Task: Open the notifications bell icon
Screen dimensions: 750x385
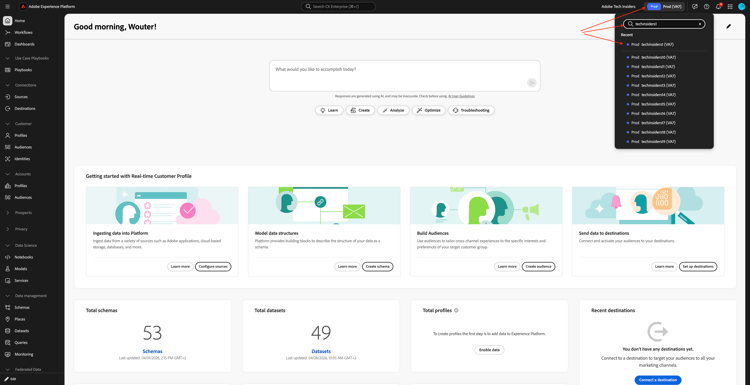Action: point(718,7)
